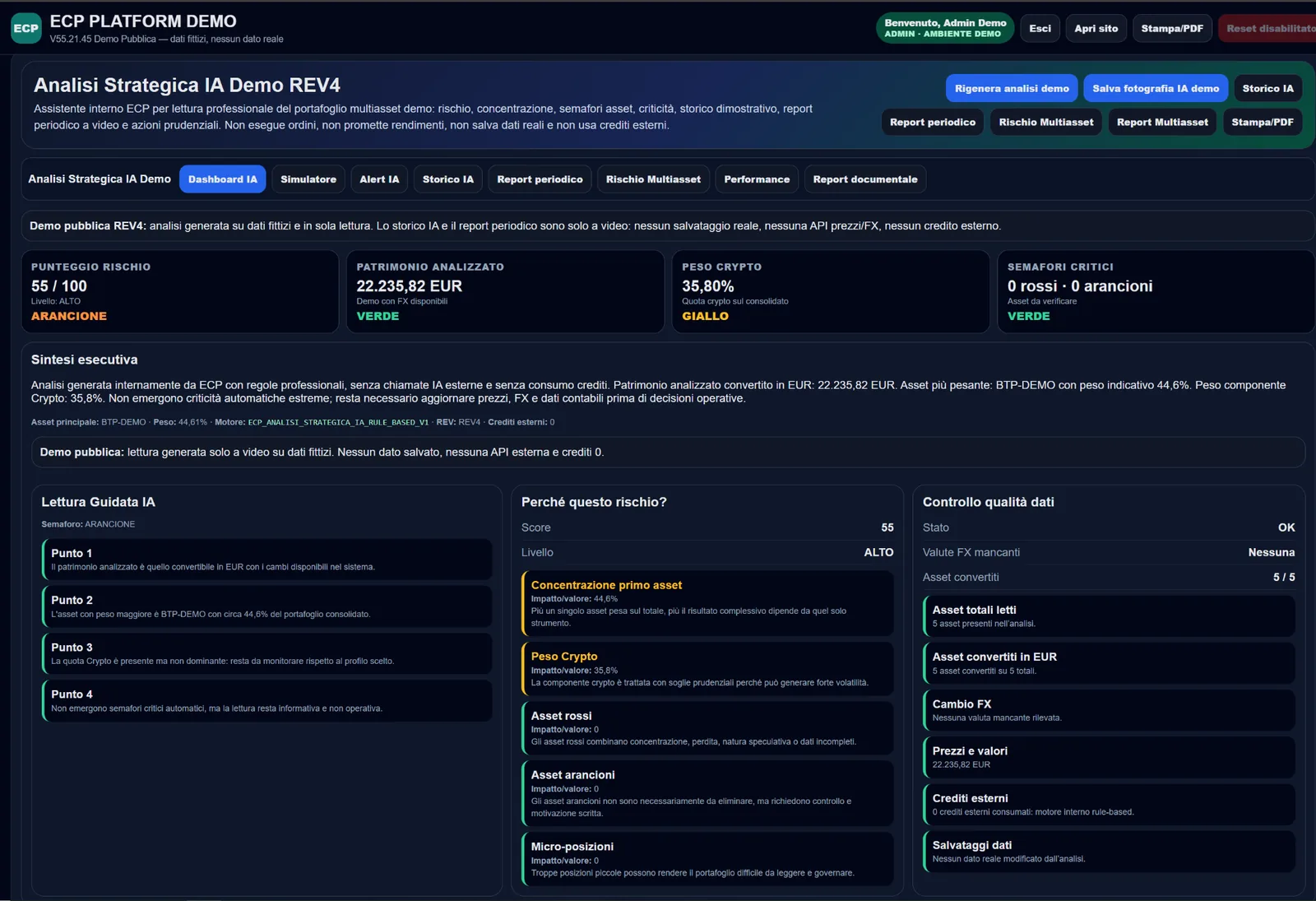Click the Asset convertiti in EUR card

1109,663
